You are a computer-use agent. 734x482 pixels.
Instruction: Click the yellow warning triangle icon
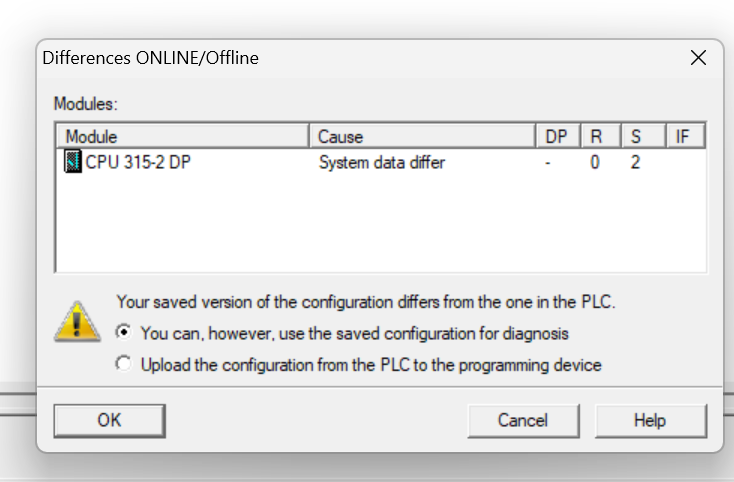point(77,321)
